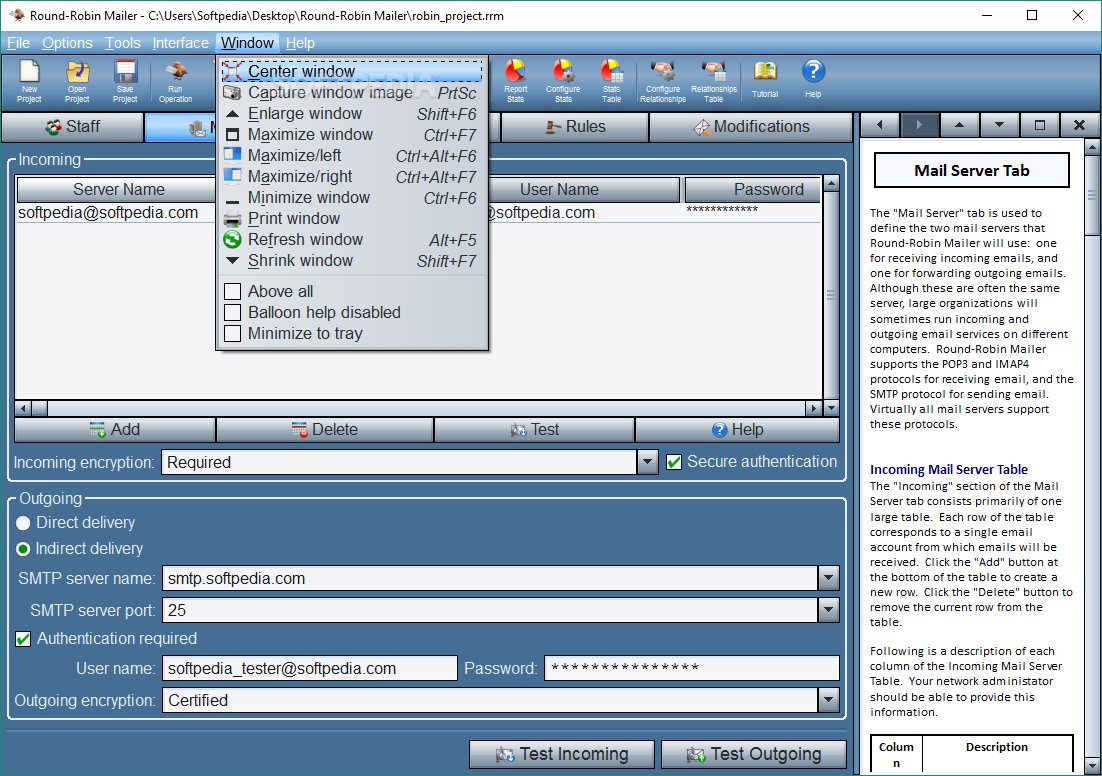
Task: Go forward in help panel navigation
Action: (919, 126)
